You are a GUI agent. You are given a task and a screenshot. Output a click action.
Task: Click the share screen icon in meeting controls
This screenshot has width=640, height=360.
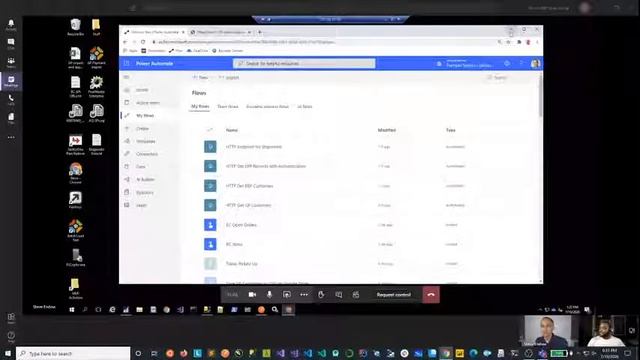[x=287, y=294]
